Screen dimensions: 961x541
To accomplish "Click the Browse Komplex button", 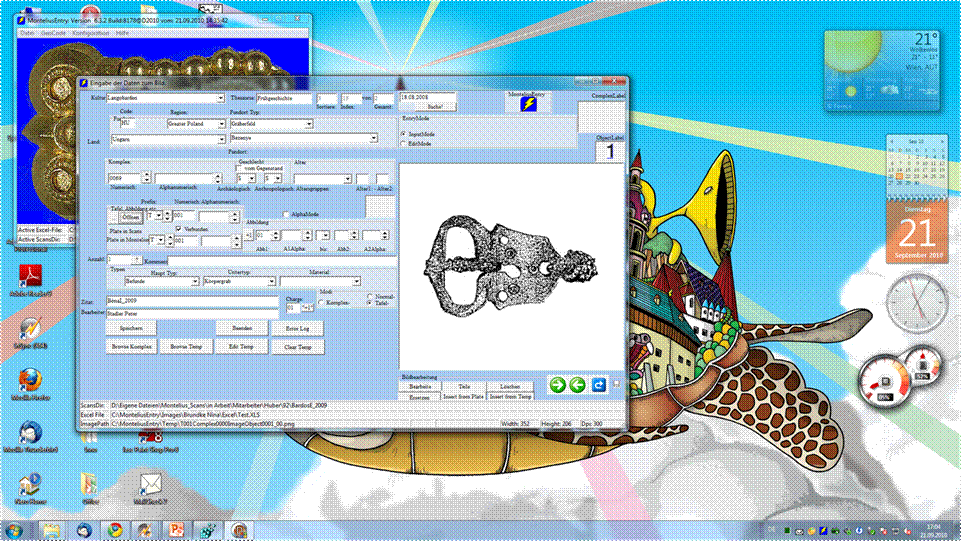I will 132,347.
